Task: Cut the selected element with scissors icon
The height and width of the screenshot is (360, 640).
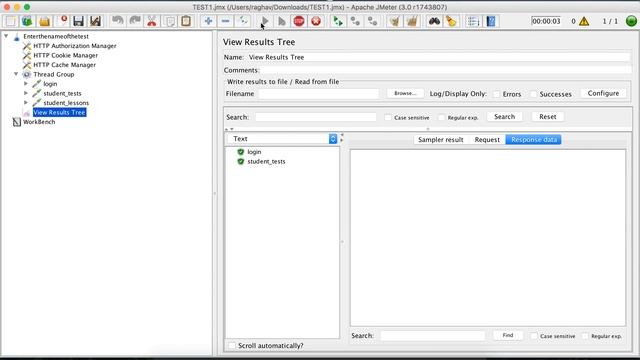Action: tap(151, 21)
